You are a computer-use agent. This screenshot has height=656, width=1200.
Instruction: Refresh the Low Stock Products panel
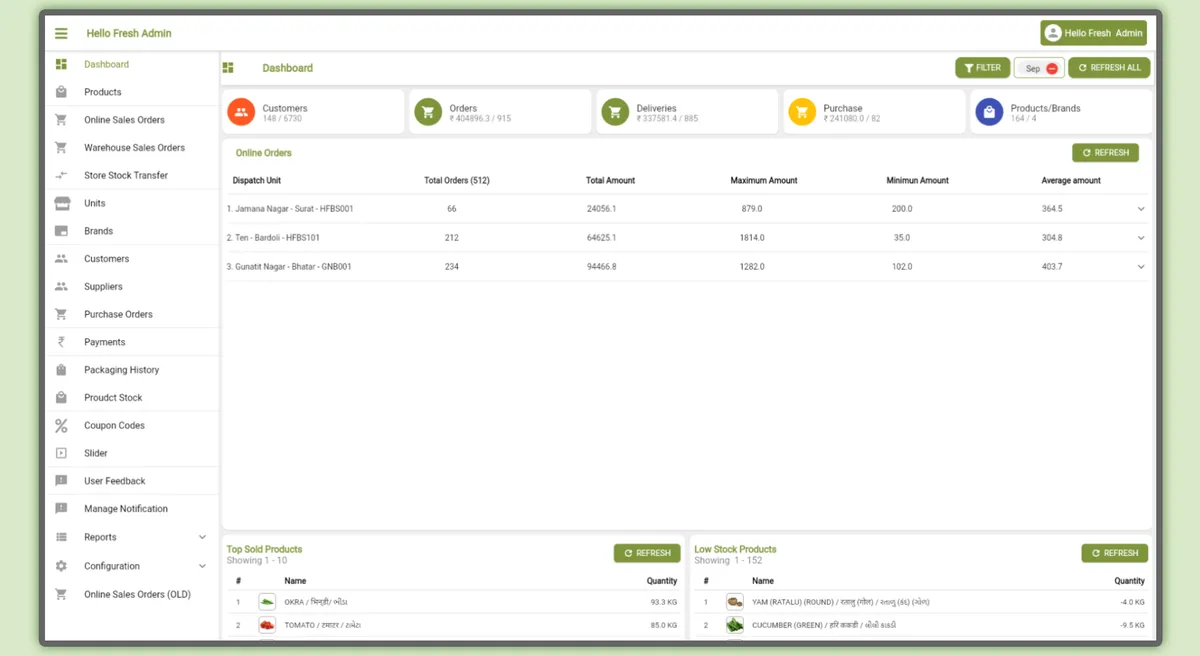point(1114,553)
